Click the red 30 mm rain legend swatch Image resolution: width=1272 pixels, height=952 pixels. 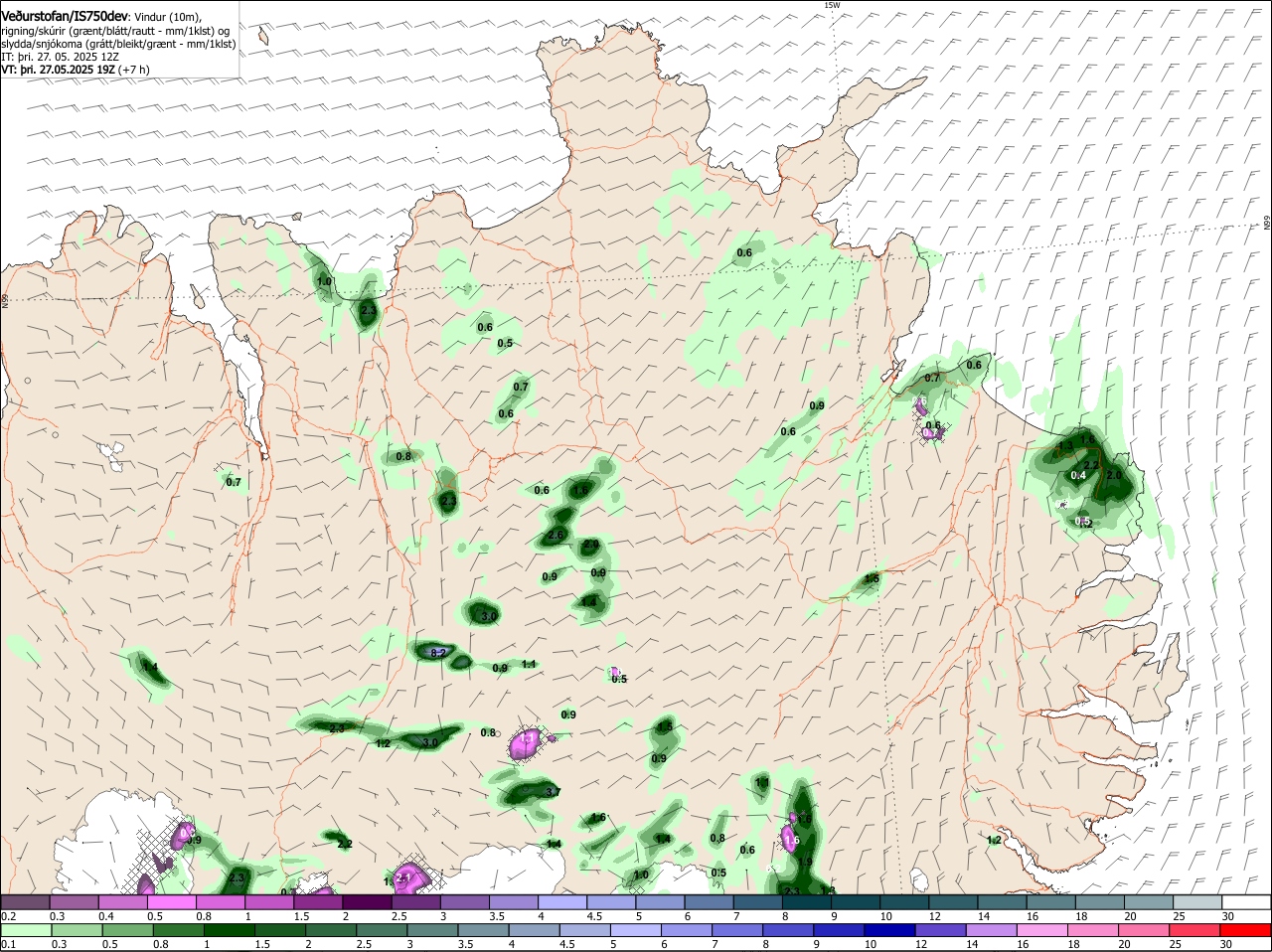(1247, 930)
